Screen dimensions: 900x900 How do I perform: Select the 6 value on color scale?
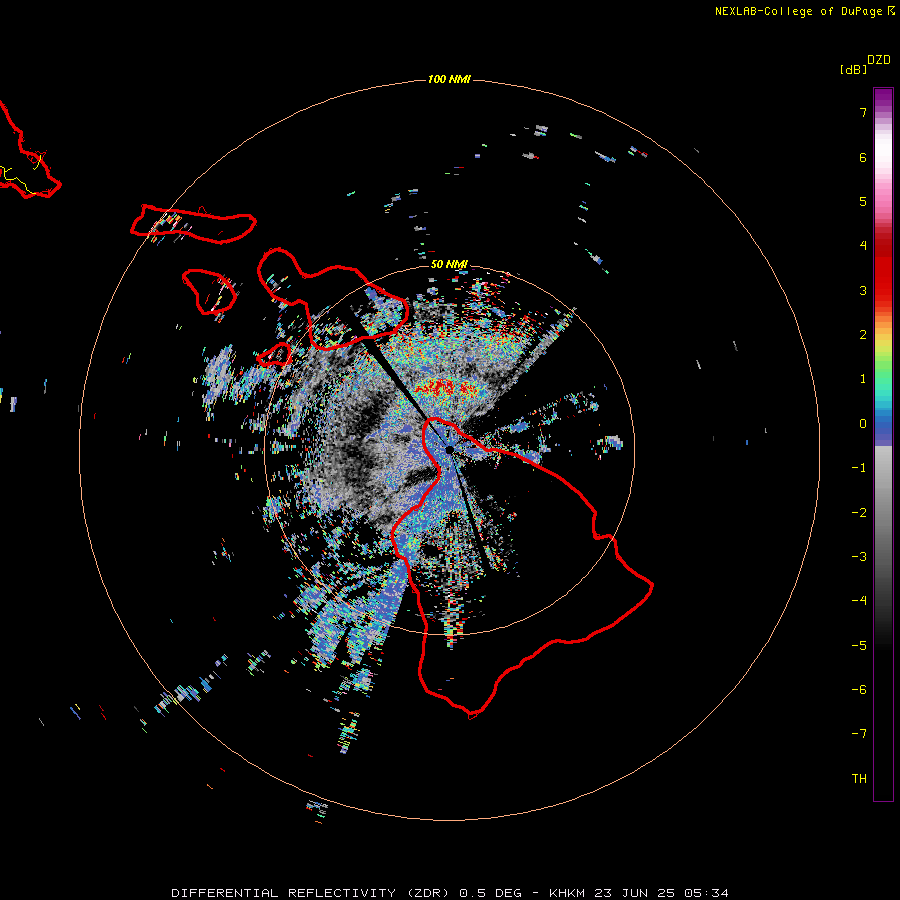pos(863,157)
